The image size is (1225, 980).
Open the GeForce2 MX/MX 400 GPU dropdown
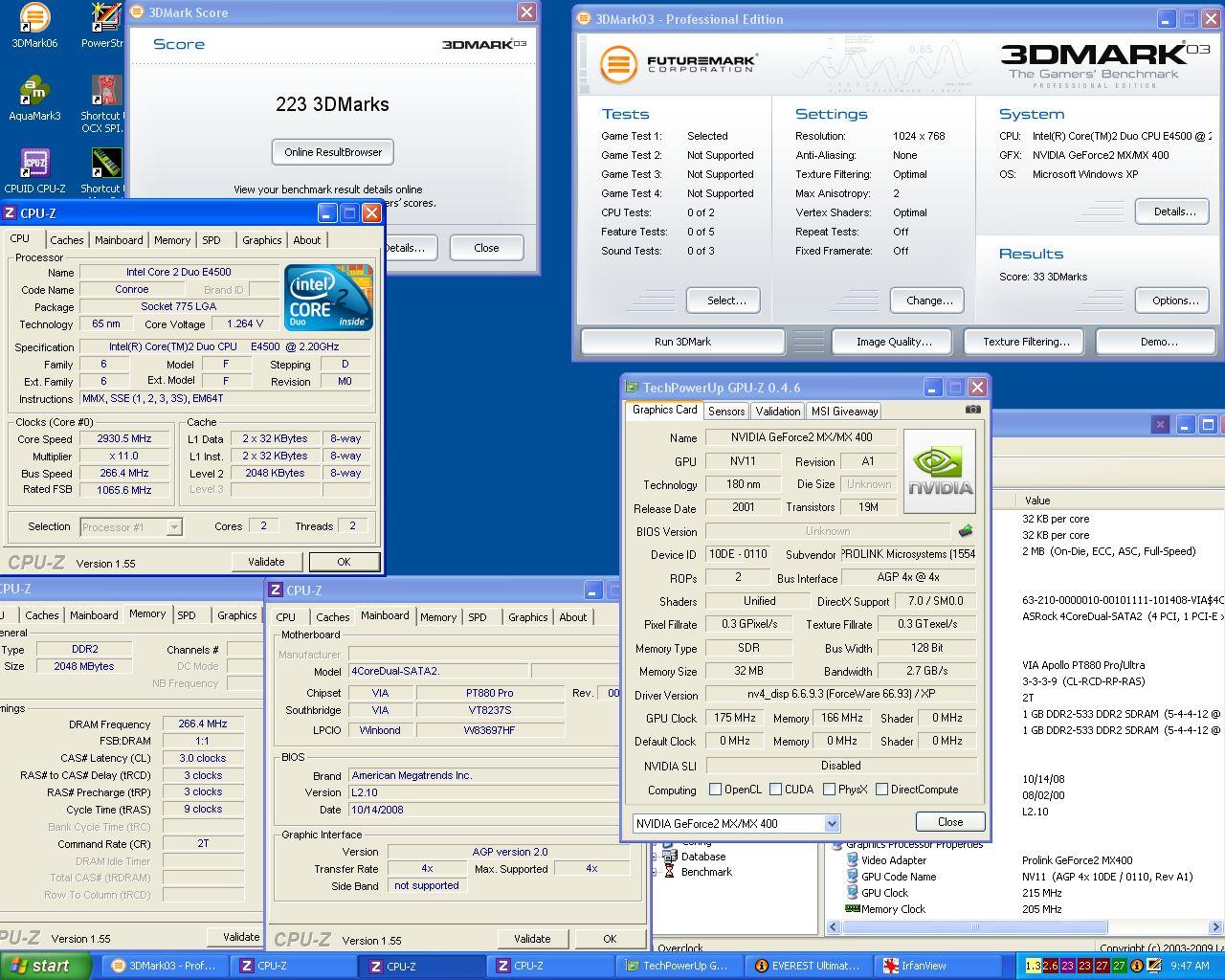click(x=832, y=823)
